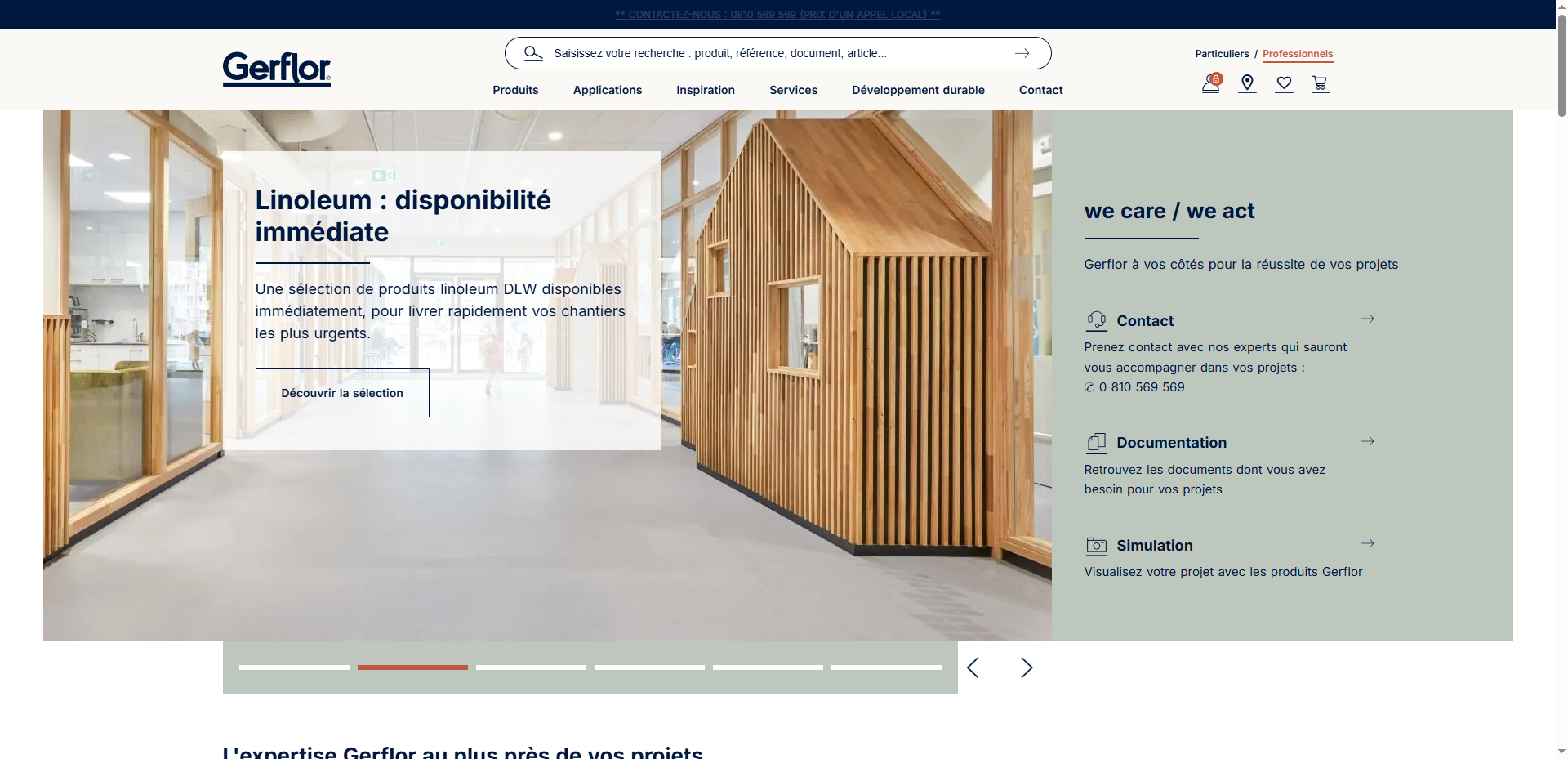The width and height of the screenshot is (1568, 759).
Task: Click the Contact headset icon
Action: click(1096, 320)
